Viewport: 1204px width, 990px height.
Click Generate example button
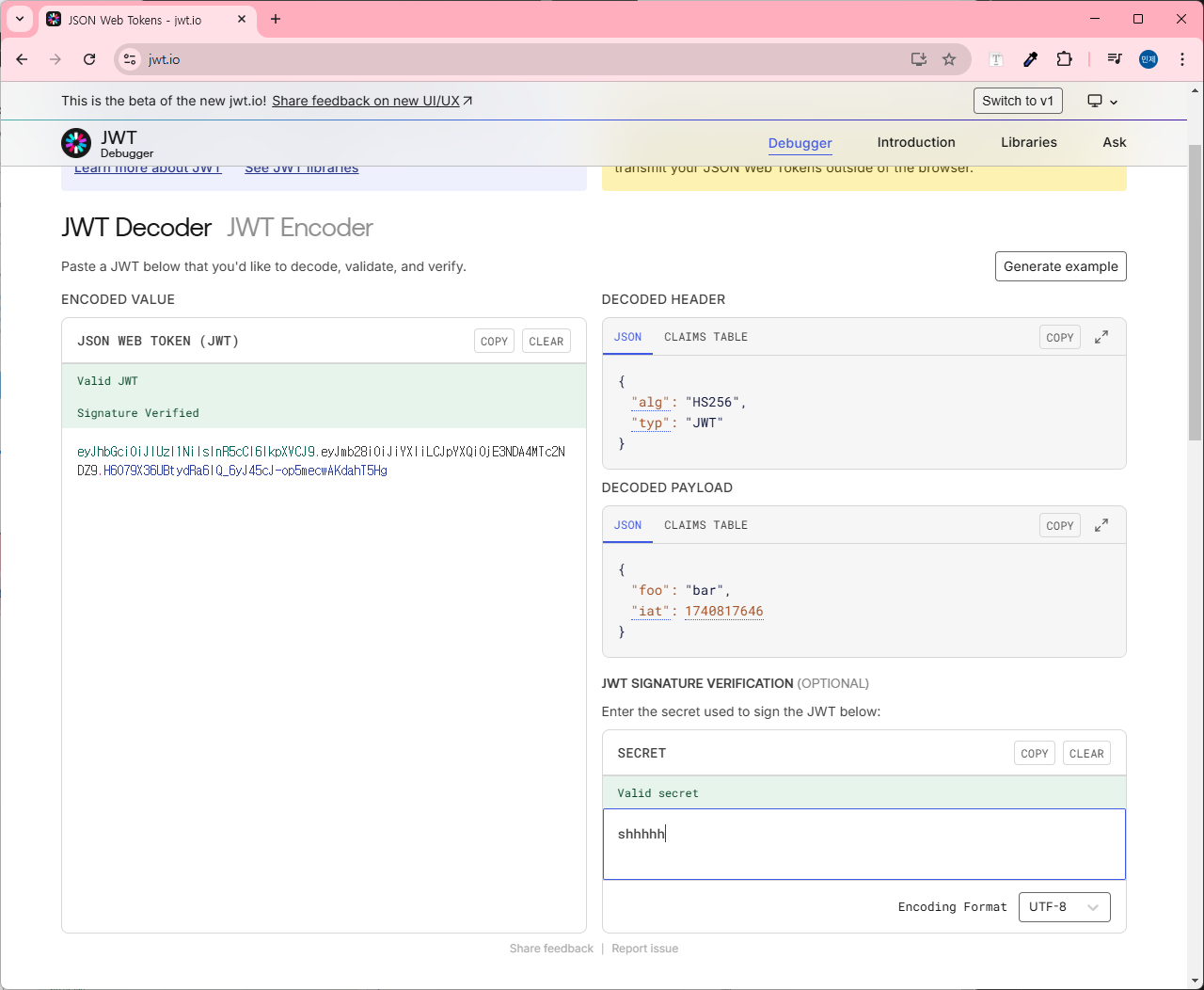[x=1061, y=266]
